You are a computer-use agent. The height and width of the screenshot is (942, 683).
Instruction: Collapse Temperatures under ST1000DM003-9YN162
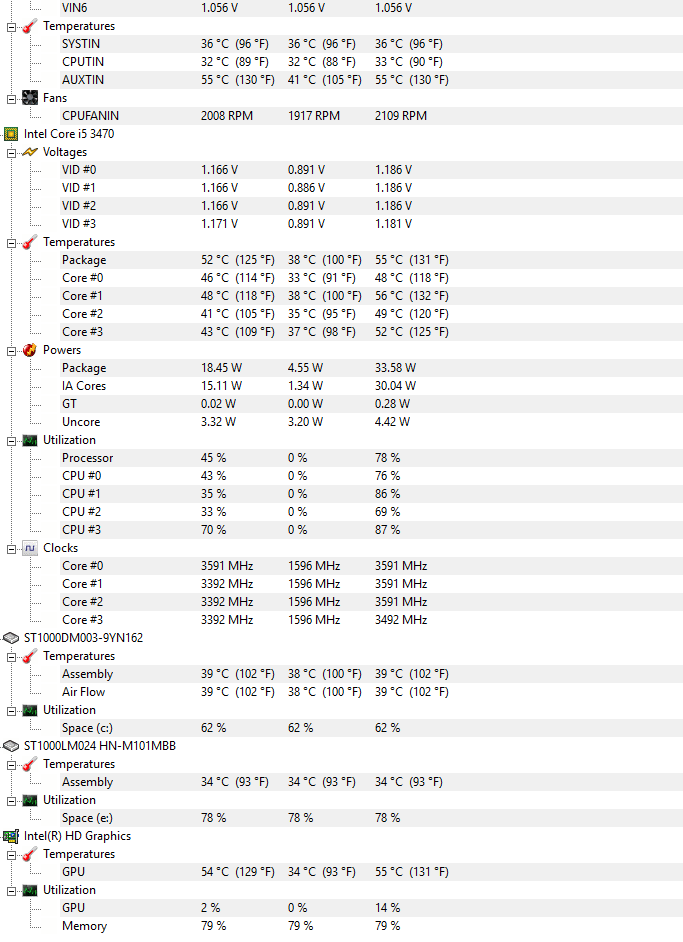[x=12, y=656]
